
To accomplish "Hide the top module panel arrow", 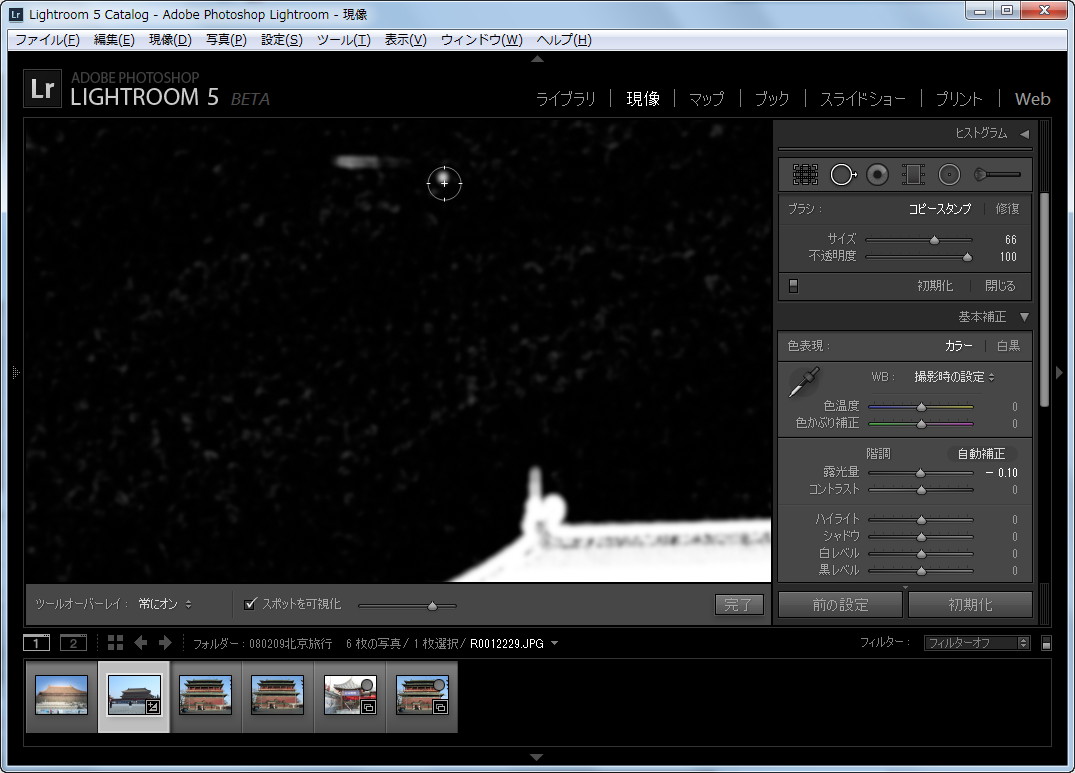I will 538,59.
